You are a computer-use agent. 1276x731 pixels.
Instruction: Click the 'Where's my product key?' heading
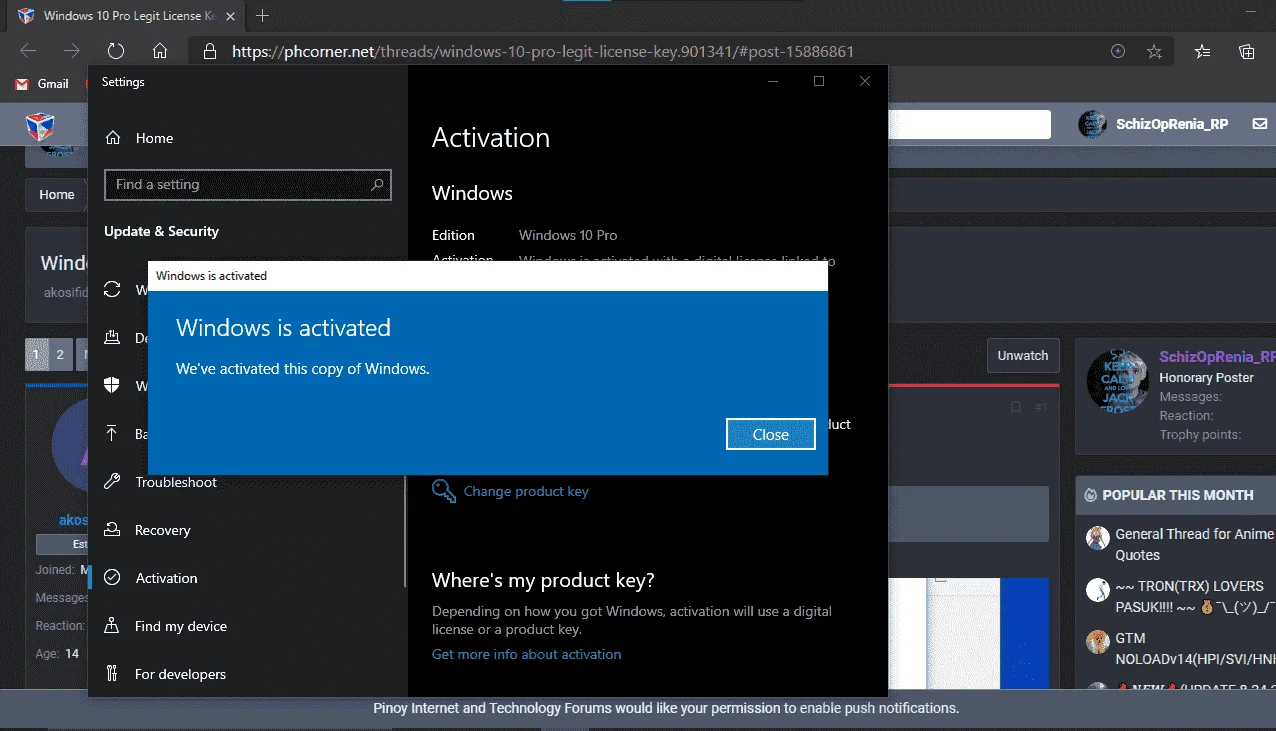[543, 580]
